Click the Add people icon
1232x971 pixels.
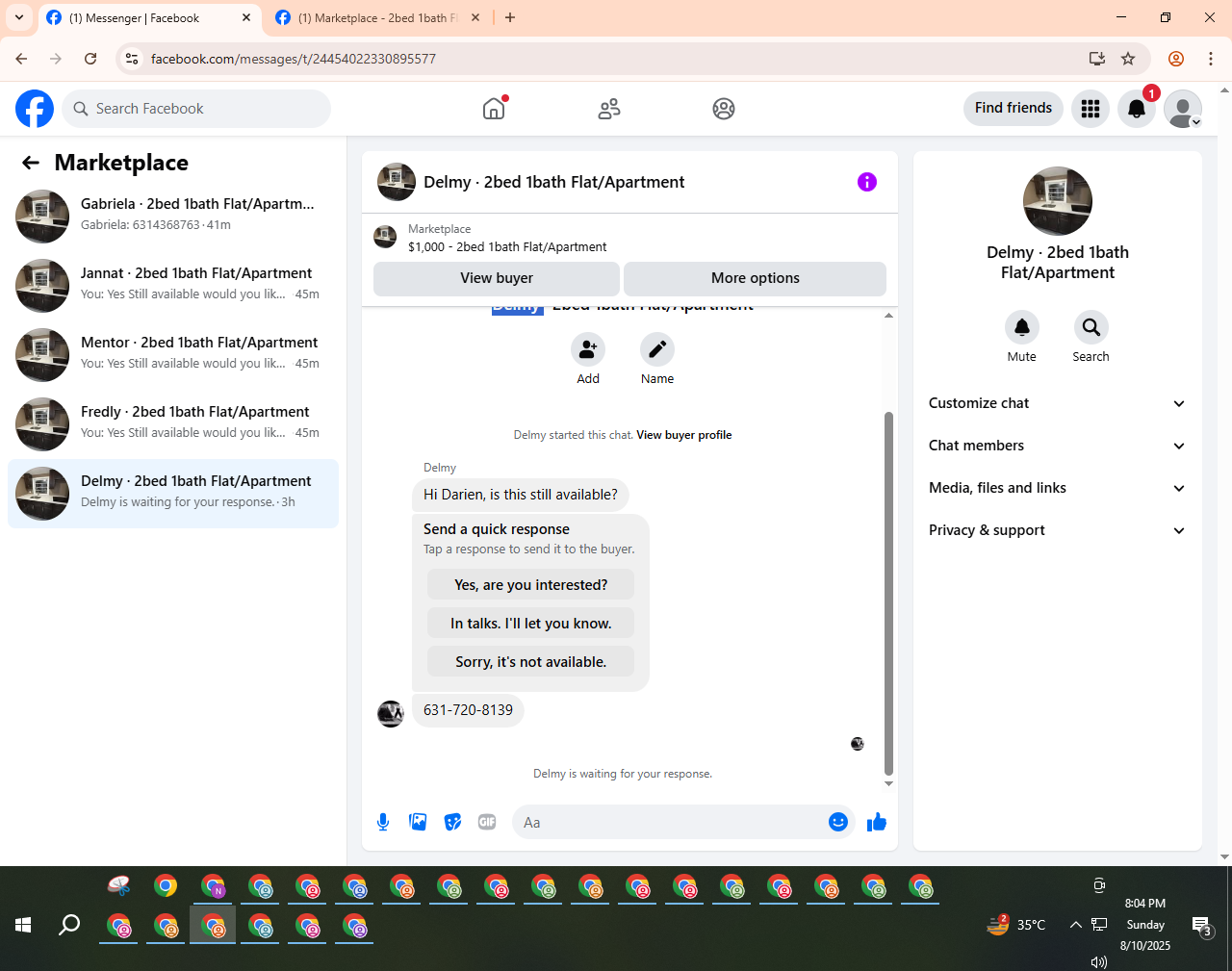click(x=588, y=349)
